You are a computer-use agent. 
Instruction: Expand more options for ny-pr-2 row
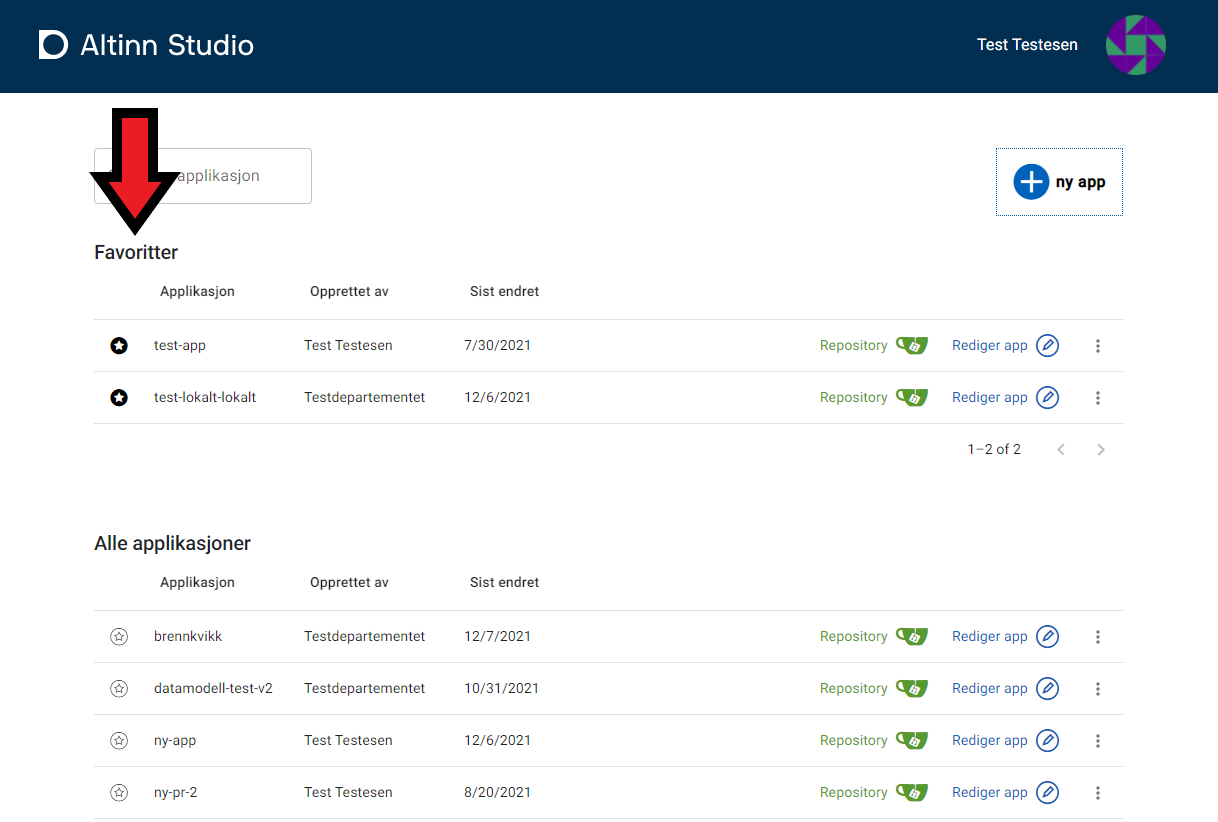coord(1097,792)
